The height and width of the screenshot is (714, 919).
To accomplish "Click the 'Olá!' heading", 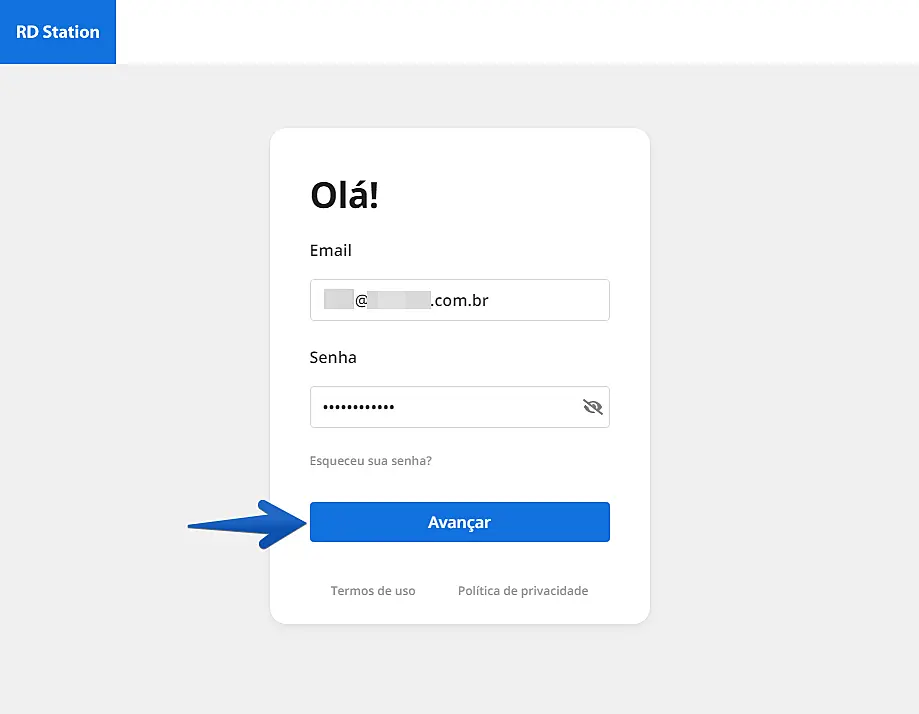I will coord(345,196).
